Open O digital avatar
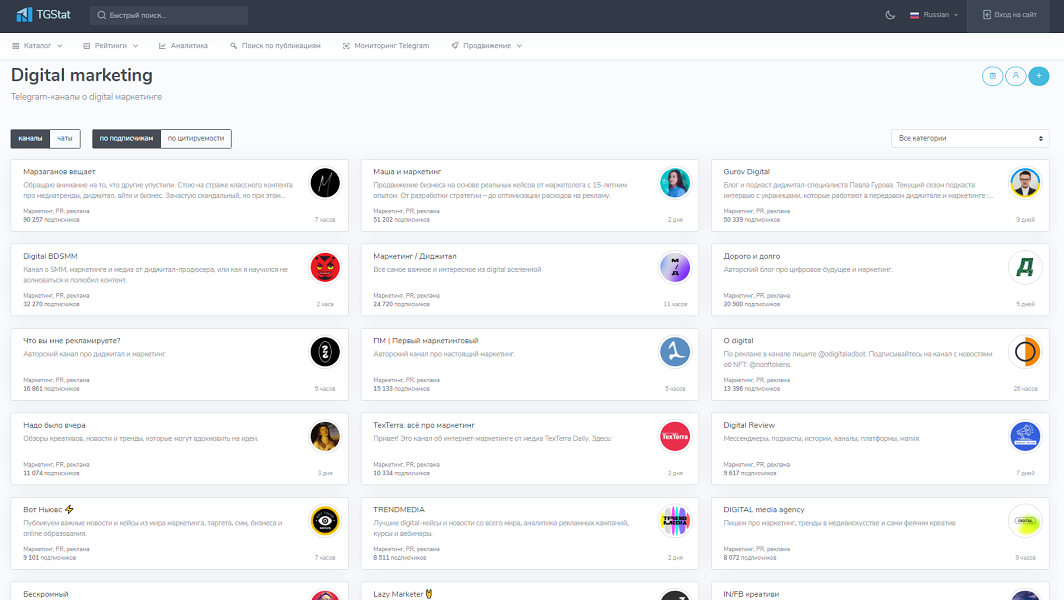 [x=1025, y=352]
